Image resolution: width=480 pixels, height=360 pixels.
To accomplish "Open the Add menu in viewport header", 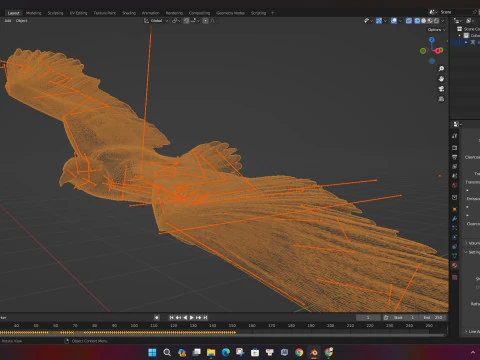I will click(x=8, y=21).
